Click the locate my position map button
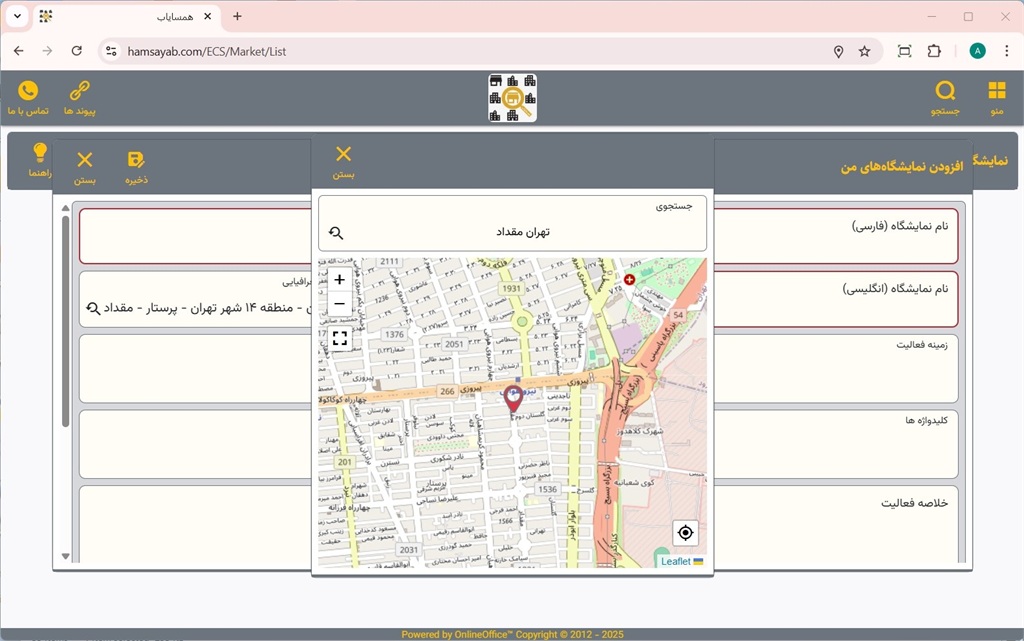 684,532
